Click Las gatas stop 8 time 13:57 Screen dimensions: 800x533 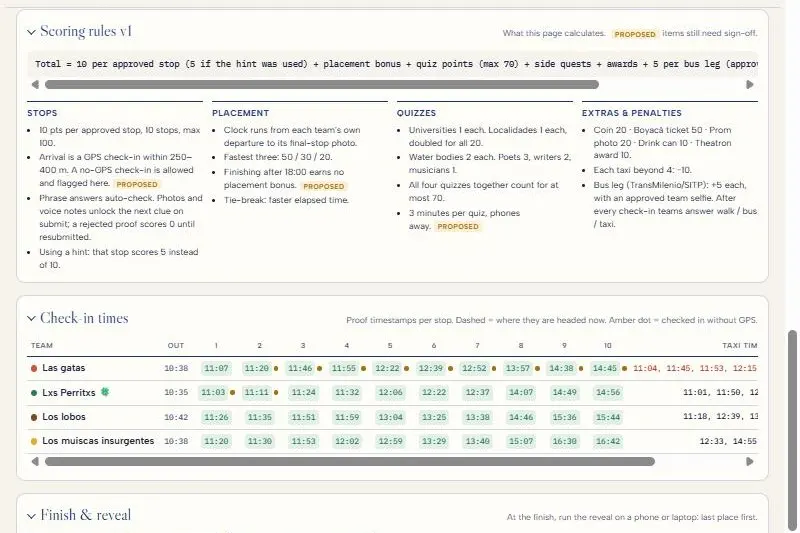518,368
